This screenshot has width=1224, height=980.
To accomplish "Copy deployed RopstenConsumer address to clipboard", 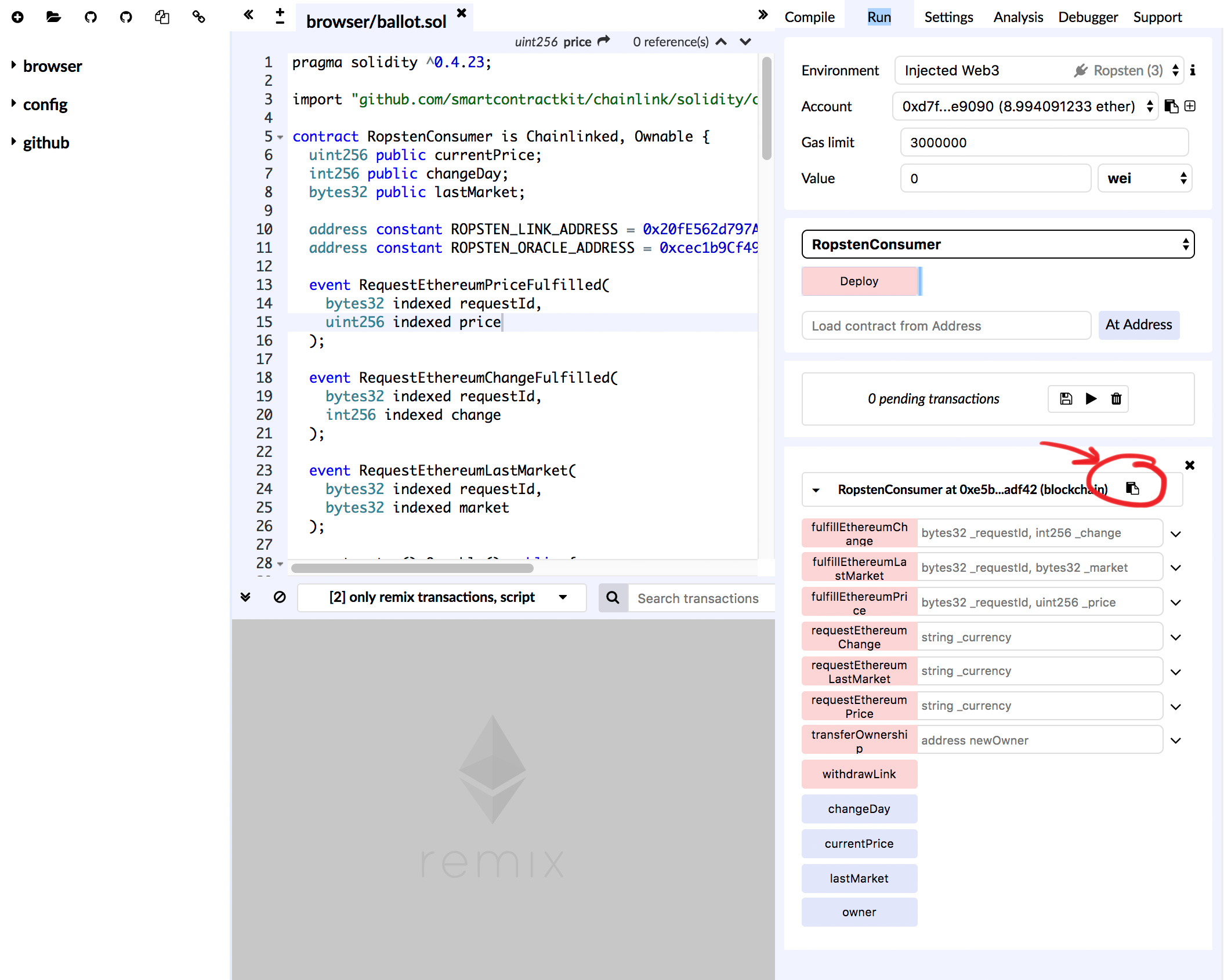I will (1132, 488).
